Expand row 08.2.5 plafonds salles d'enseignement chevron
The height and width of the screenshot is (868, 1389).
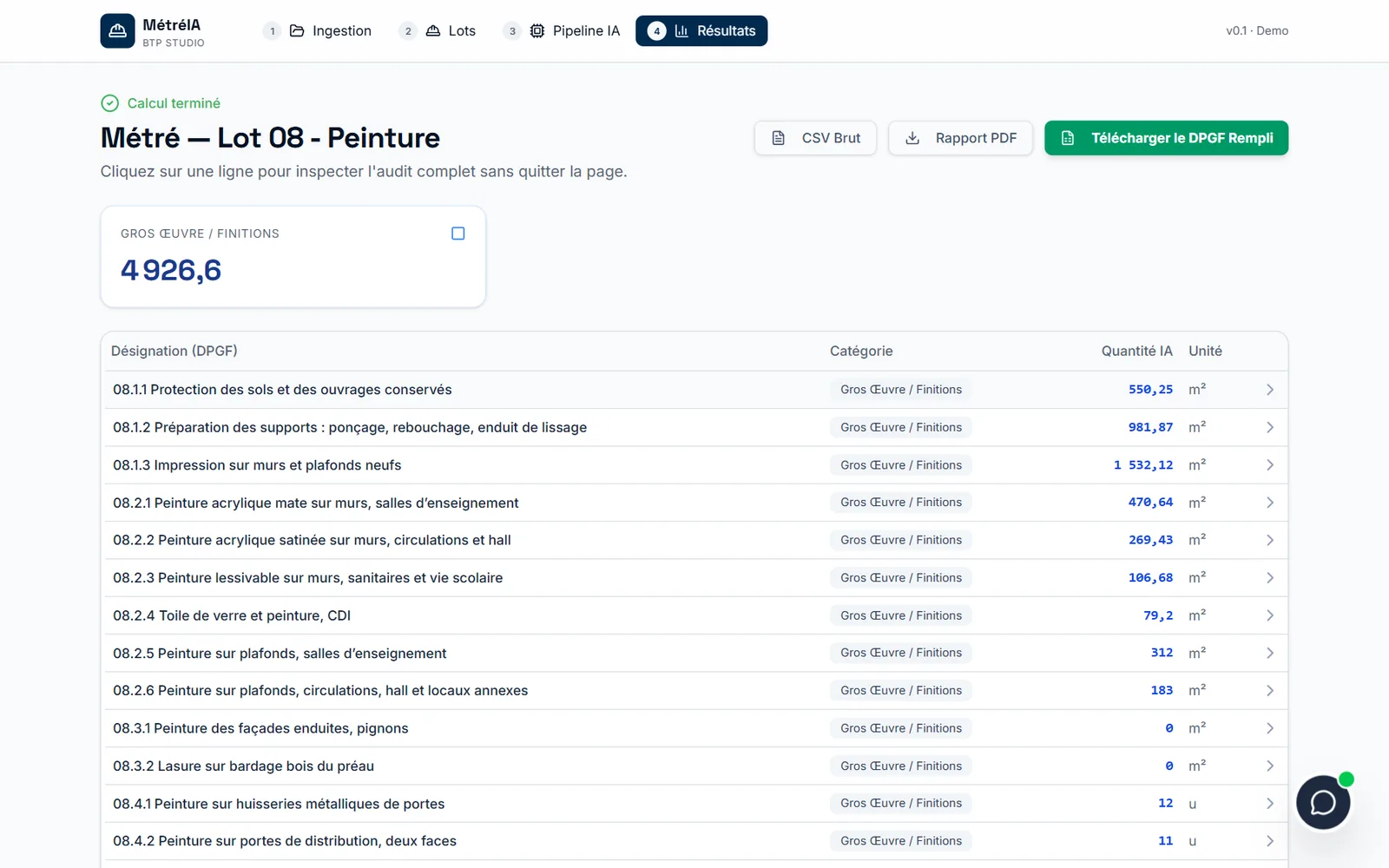point(1270,653)
